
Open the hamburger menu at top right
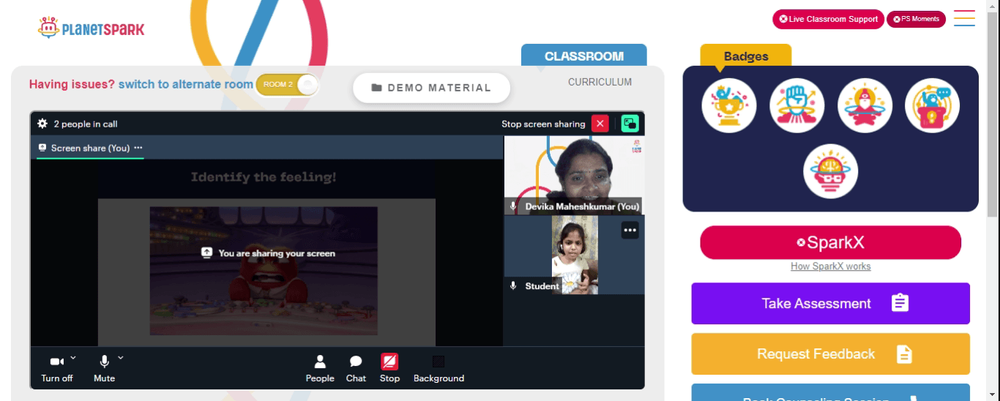point(964,18)
